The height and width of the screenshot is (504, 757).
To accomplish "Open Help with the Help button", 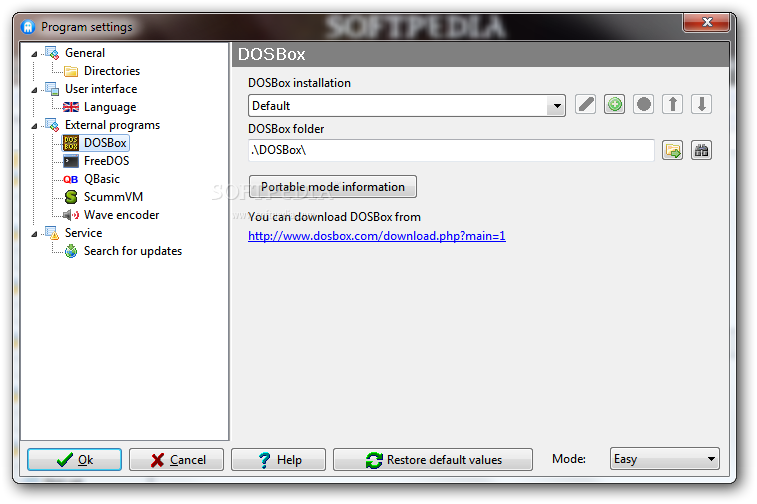I will pyautogui.click(x=279, y=460).
